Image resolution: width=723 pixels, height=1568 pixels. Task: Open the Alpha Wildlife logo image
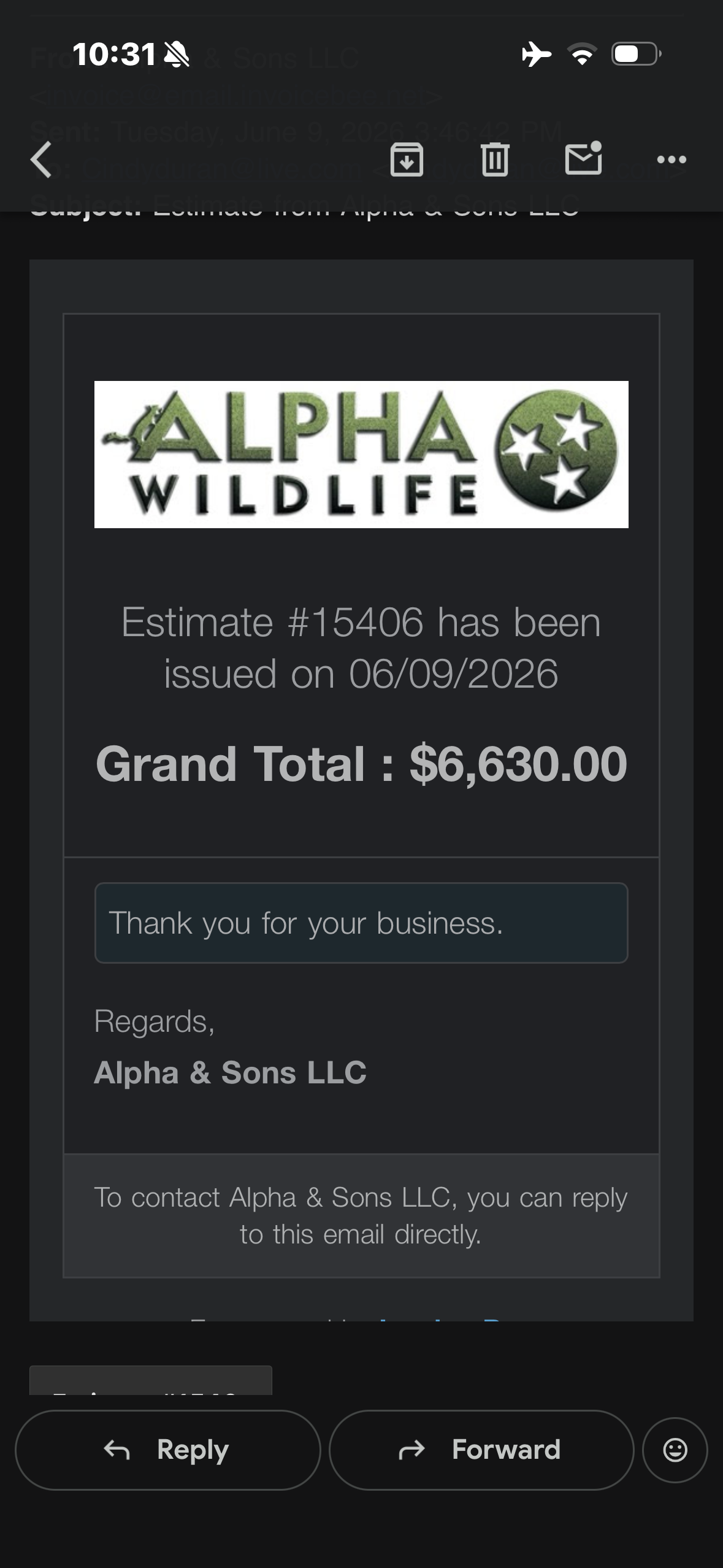[361, 454]
